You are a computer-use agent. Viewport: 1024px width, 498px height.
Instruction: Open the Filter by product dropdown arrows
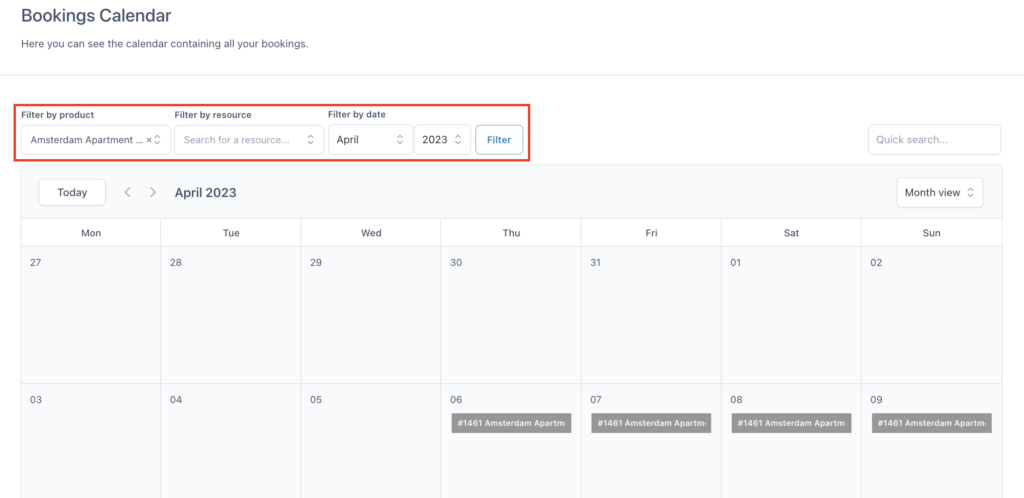click(159, 140)
